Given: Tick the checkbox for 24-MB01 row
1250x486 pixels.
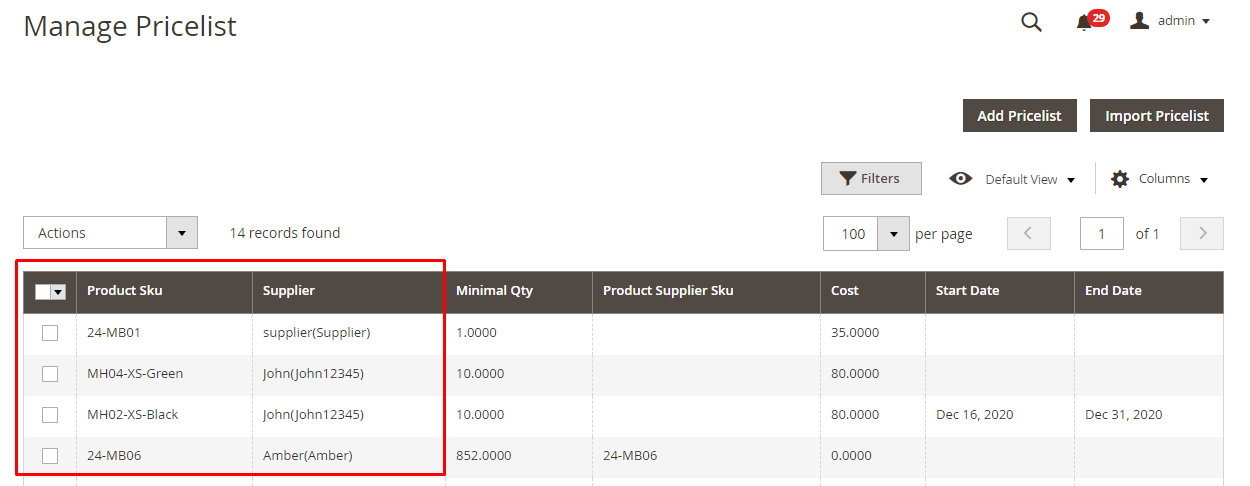Looking at the screenshot, I should (50, 333).
